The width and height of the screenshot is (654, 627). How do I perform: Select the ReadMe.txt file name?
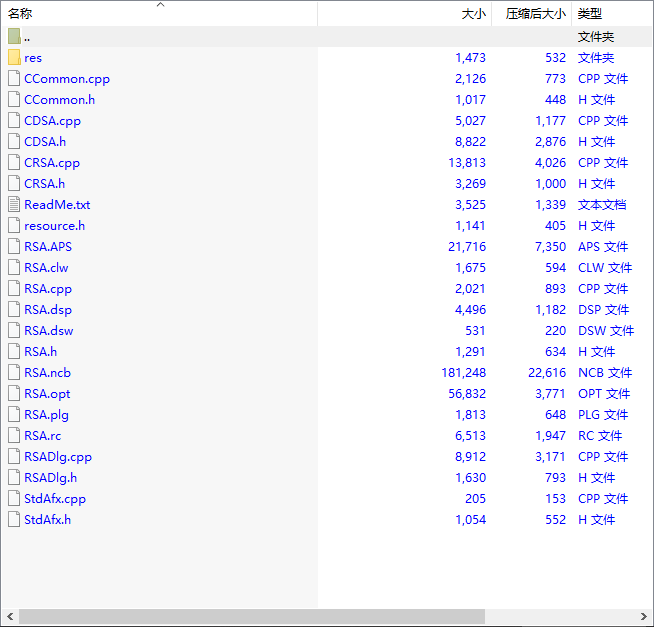[57, 205]
